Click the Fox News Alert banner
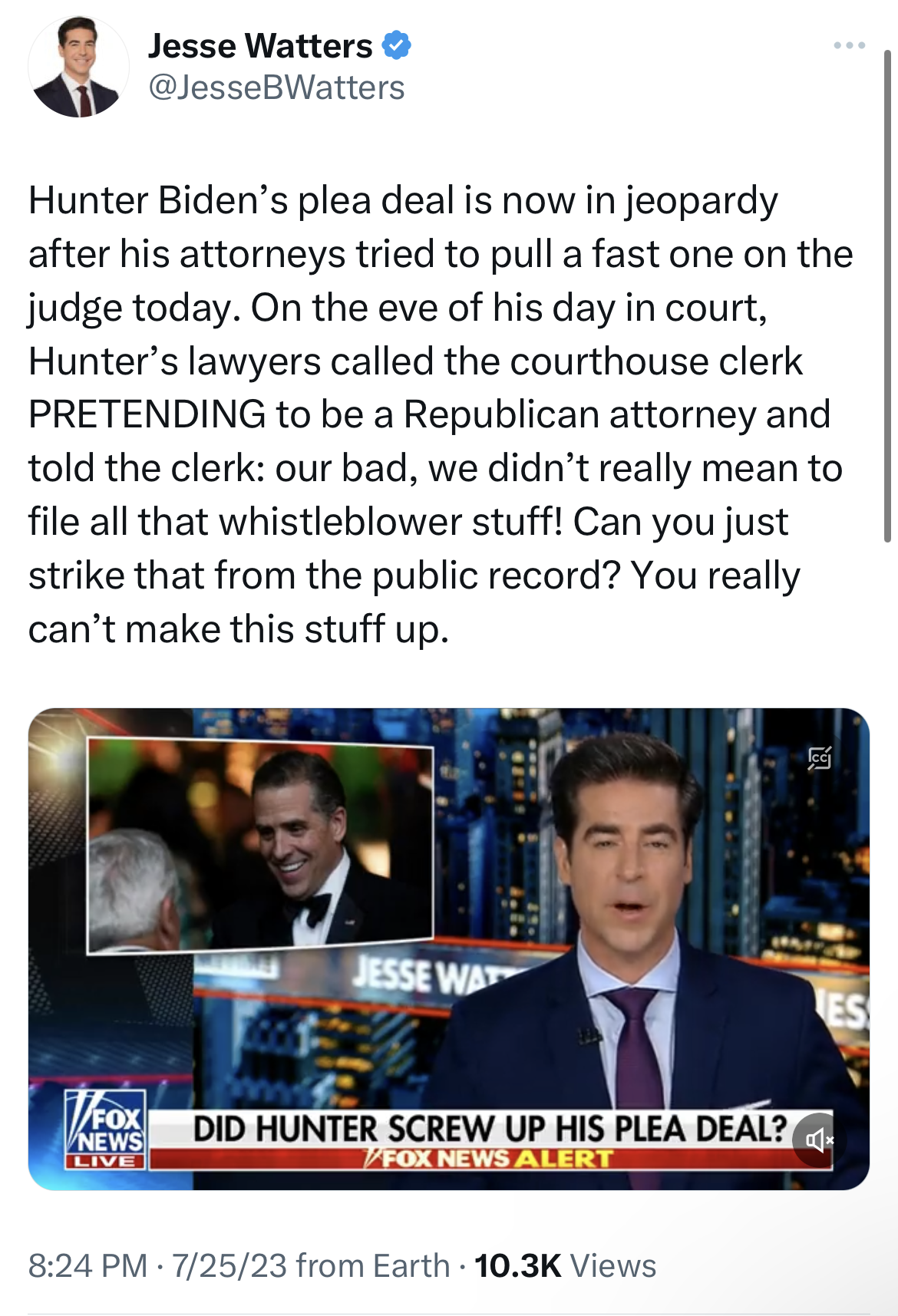Screen dimensions: 898x1316 click(490, 1158)
